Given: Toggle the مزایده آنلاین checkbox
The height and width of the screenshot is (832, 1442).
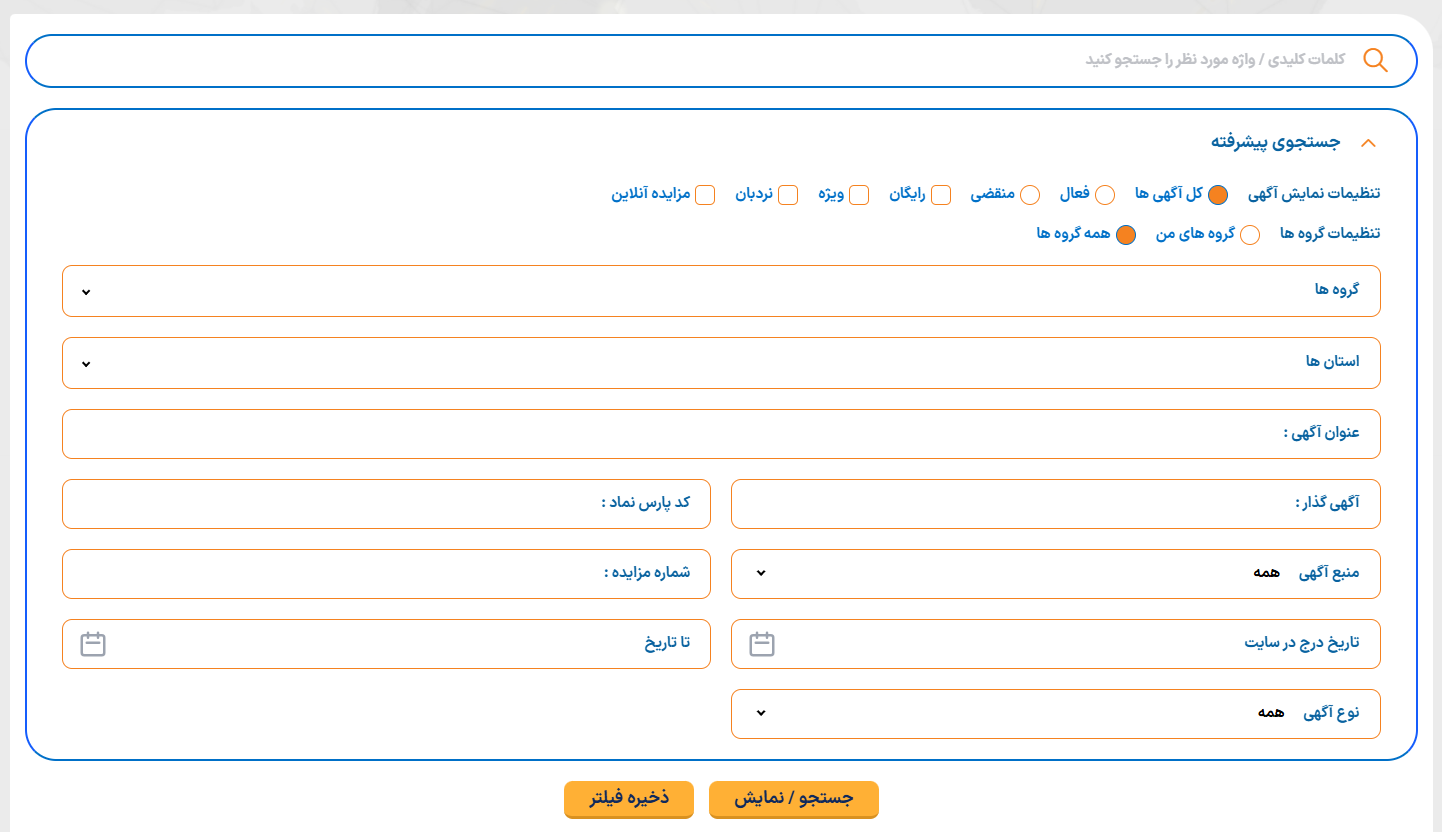Looking at the screenshot, I should pyautogui.click(x=705, y=195).
